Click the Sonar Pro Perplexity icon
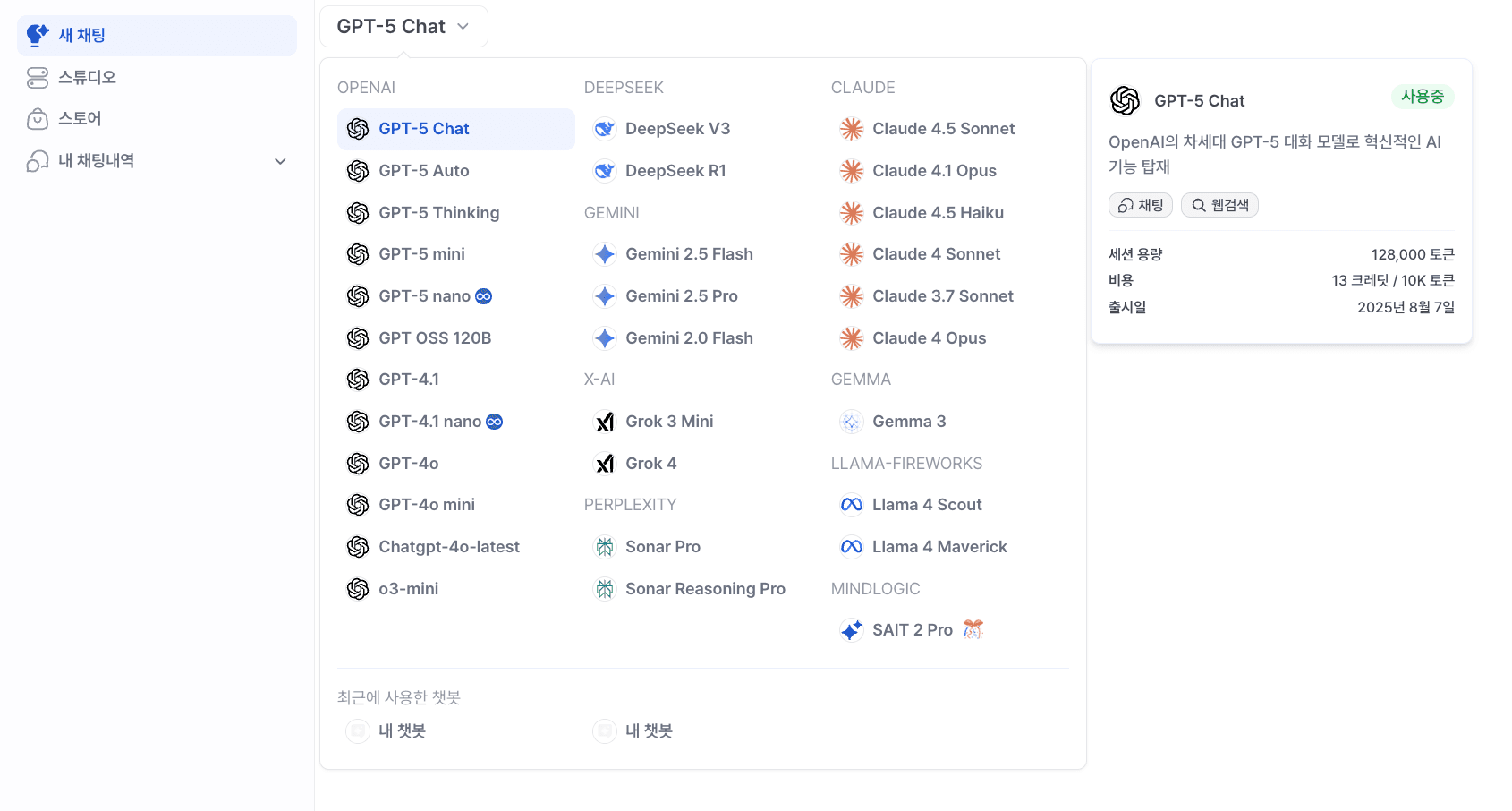 coord(605,547)
